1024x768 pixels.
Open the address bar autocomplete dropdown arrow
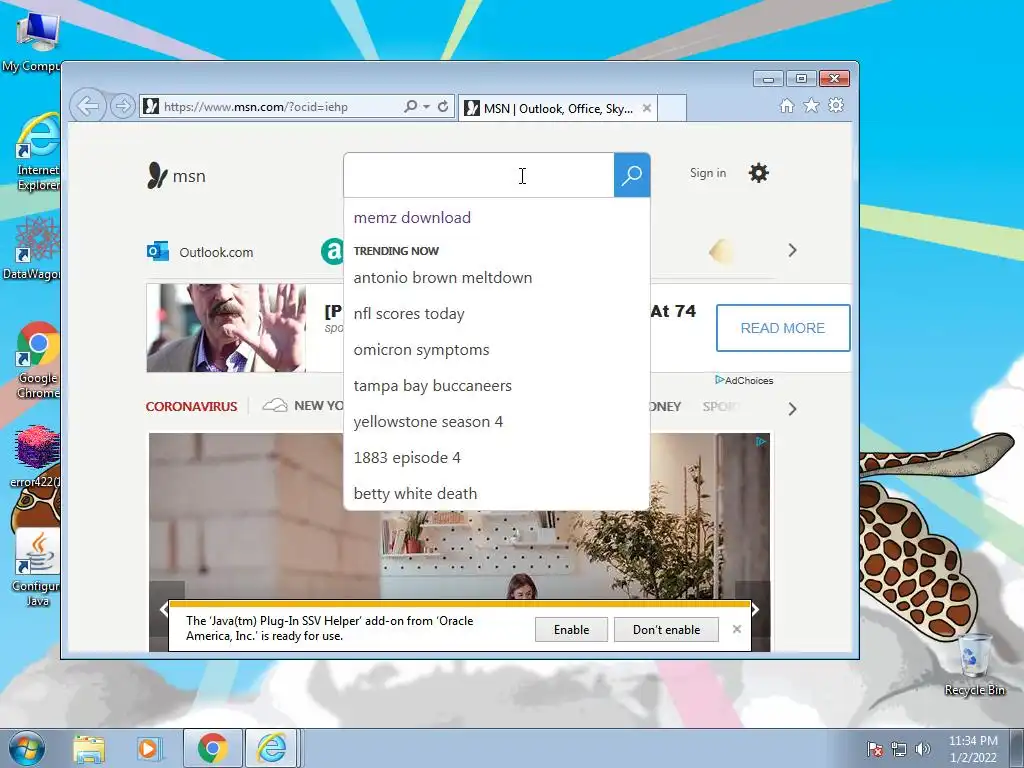(426, 106)
